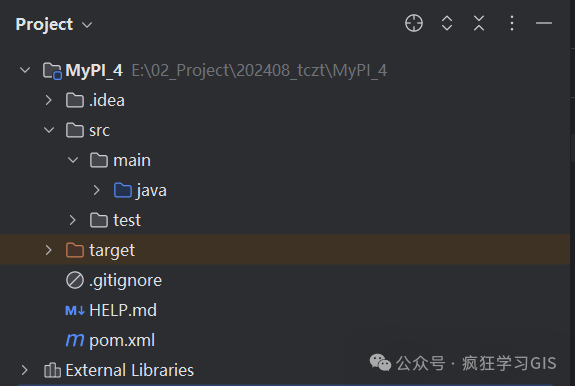Click the Maven icon beside pom.xml
The height and width of the screenshot is (386, 575).
(75, 340)
